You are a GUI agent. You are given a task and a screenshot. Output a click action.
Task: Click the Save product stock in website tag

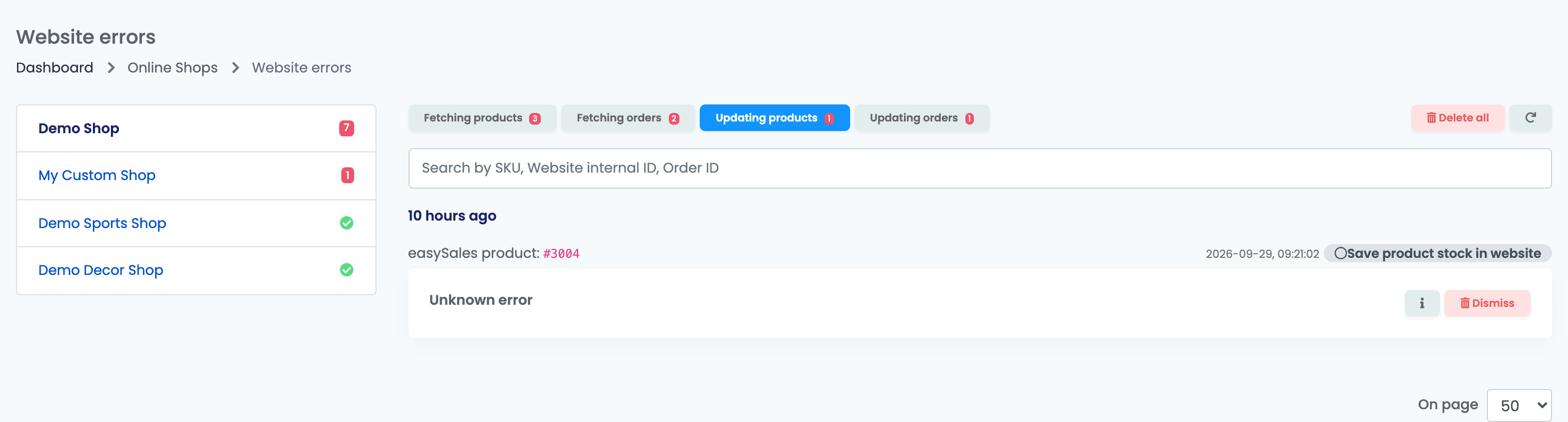coord(1437,254)
